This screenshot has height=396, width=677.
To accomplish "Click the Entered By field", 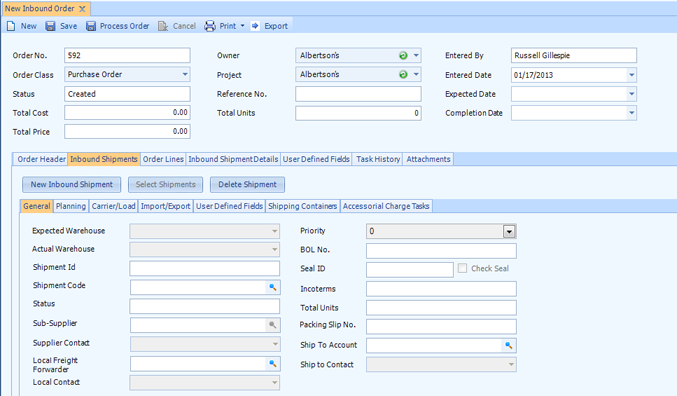I will click(x=574, y=55).
